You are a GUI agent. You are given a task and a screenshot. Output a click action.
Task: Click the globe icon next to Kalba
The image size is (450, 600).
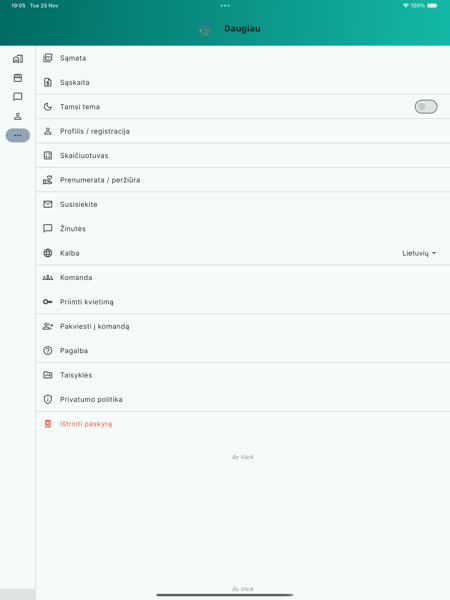(48, 253)
